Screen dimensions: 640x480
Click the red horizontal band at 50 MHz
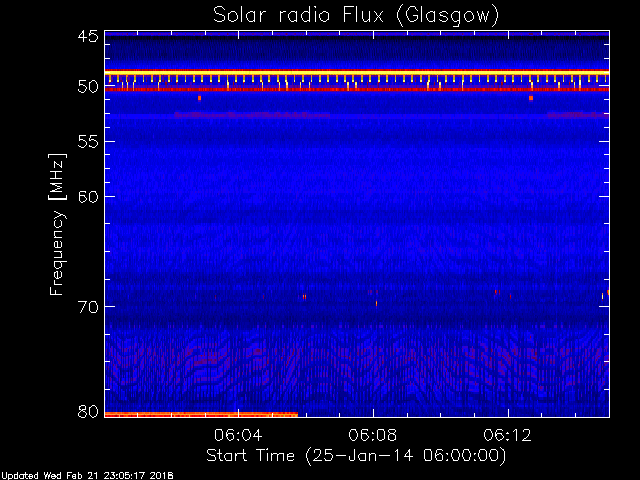[x=357, y=89]
